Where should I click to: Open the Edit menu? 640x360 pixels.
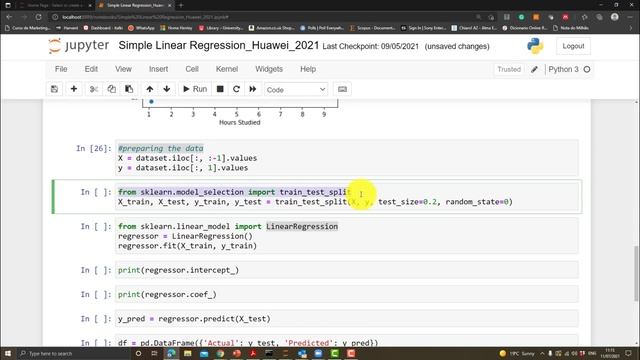[x=91, y=69]
